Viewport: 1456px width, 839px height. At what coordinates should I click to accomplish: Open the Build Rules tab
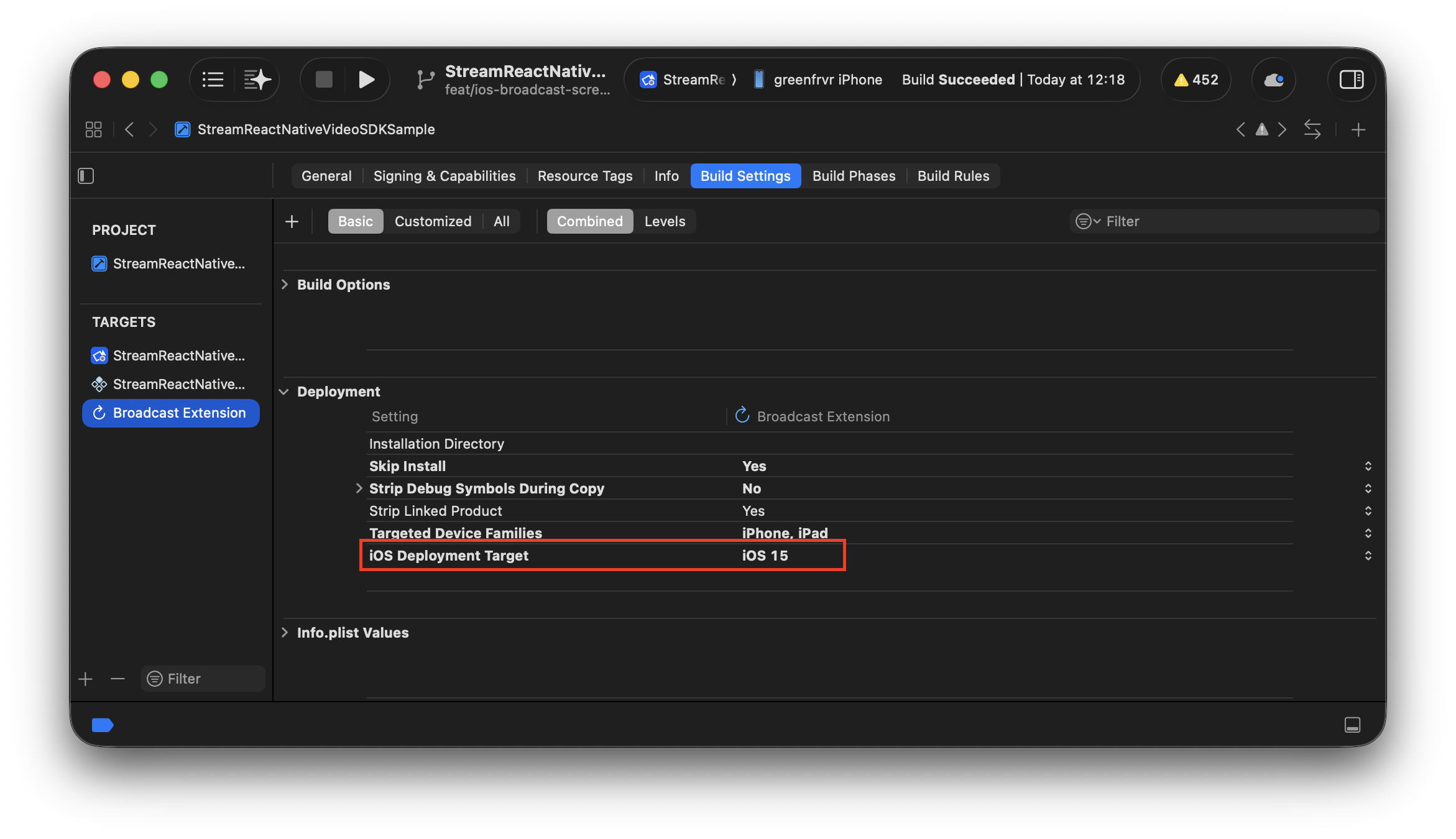point(953,176)
